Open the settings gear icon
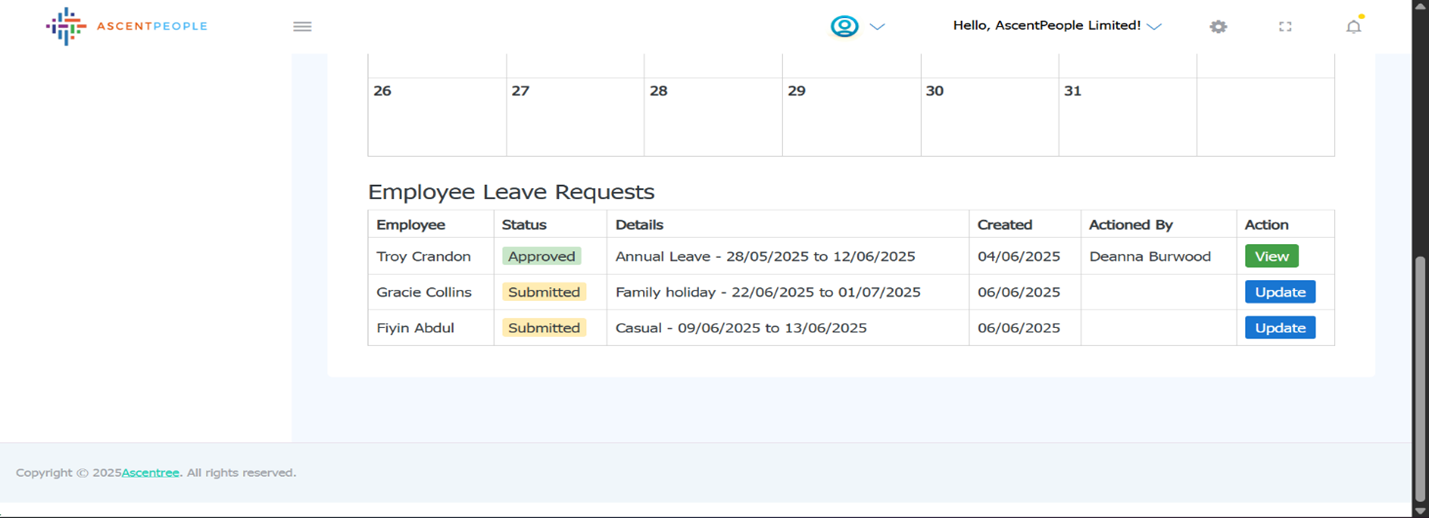Viewport: 1429px width, 518px height. pyautogui.click(x=1217, y=27)
